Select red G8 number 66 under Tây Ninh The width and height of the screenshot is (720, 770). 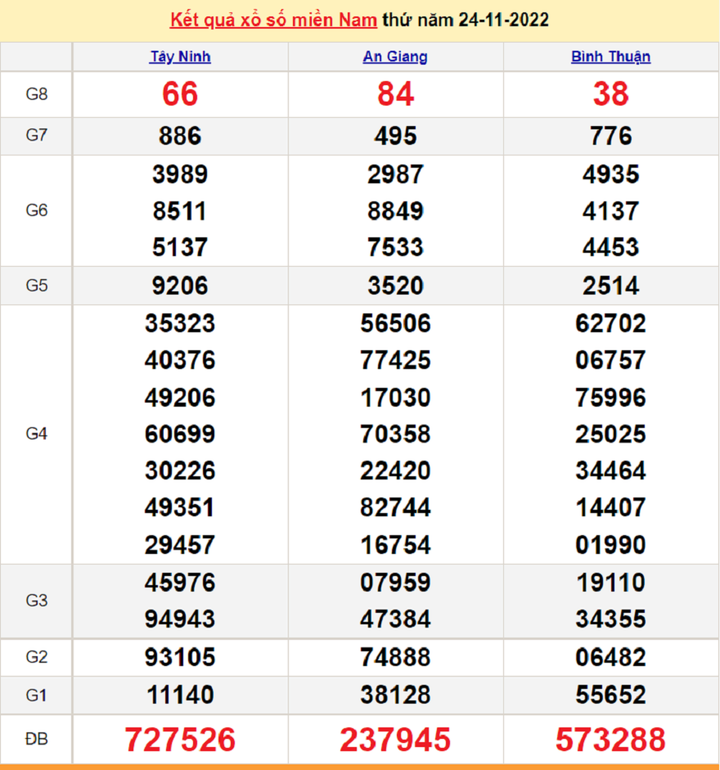(180, 94)
